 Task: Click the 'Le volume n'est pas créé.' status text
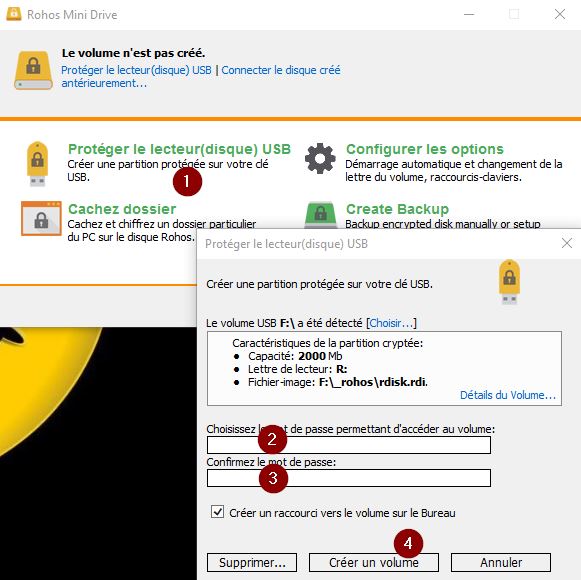click(x=133, y=53)
